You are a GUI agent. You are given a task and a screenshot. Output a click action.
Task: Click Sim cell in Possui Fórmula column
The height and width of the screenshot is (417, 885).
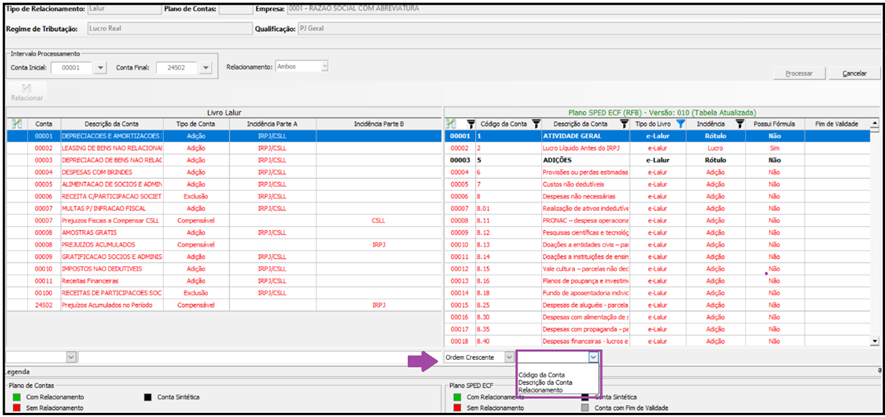tap(774, 147)
